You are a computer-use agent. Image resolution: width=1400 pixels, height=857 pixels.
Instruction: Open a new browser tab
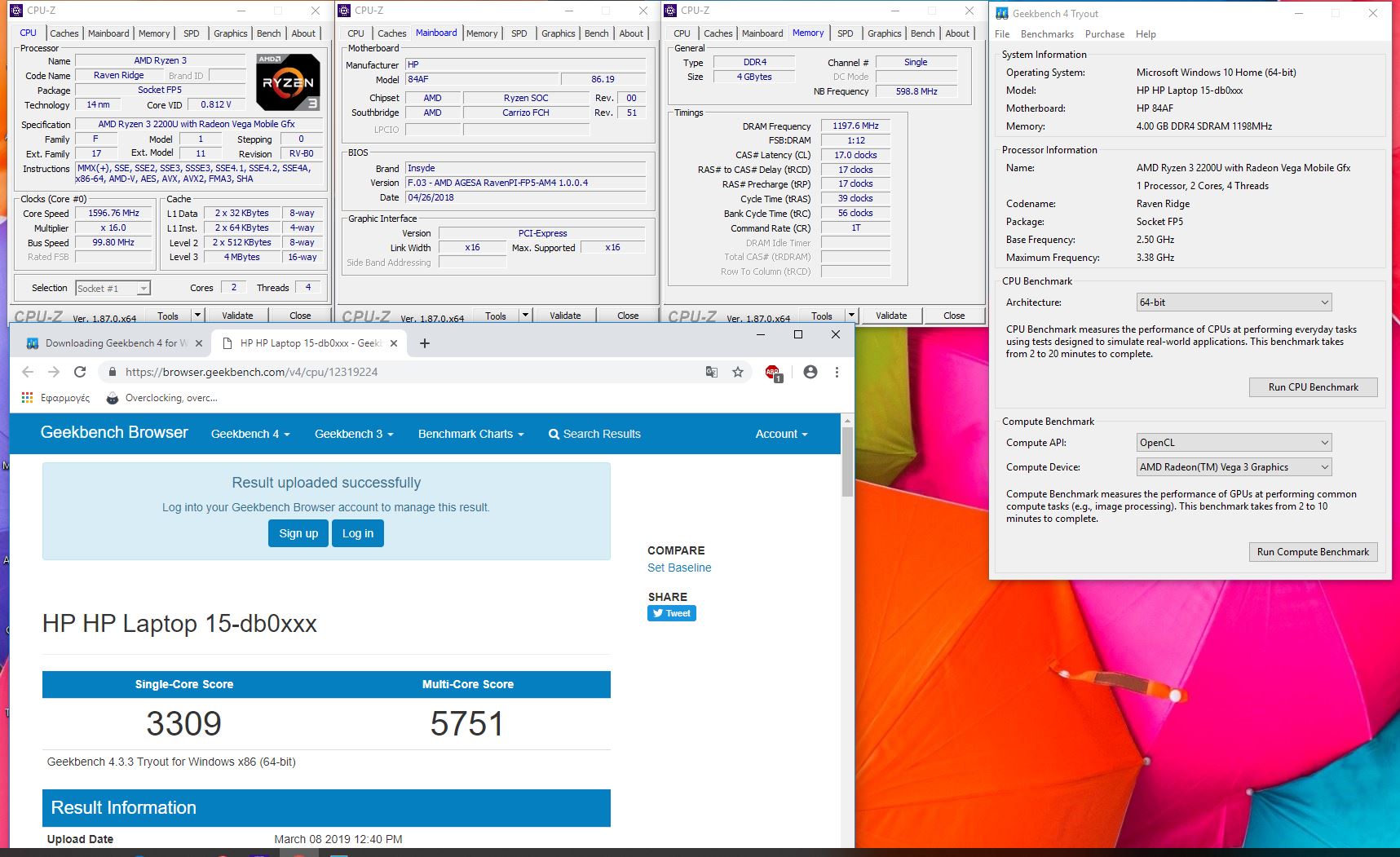[424, 343]
